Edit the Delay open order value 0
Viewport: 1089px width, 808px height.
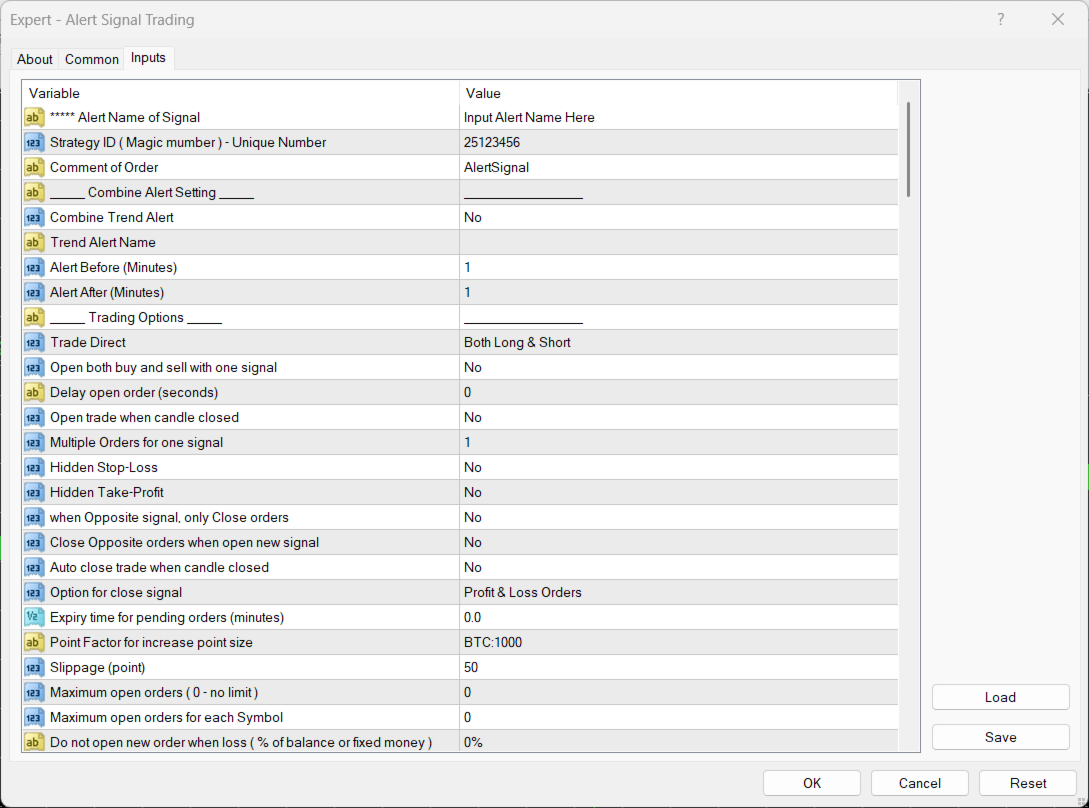coord(679,393)
